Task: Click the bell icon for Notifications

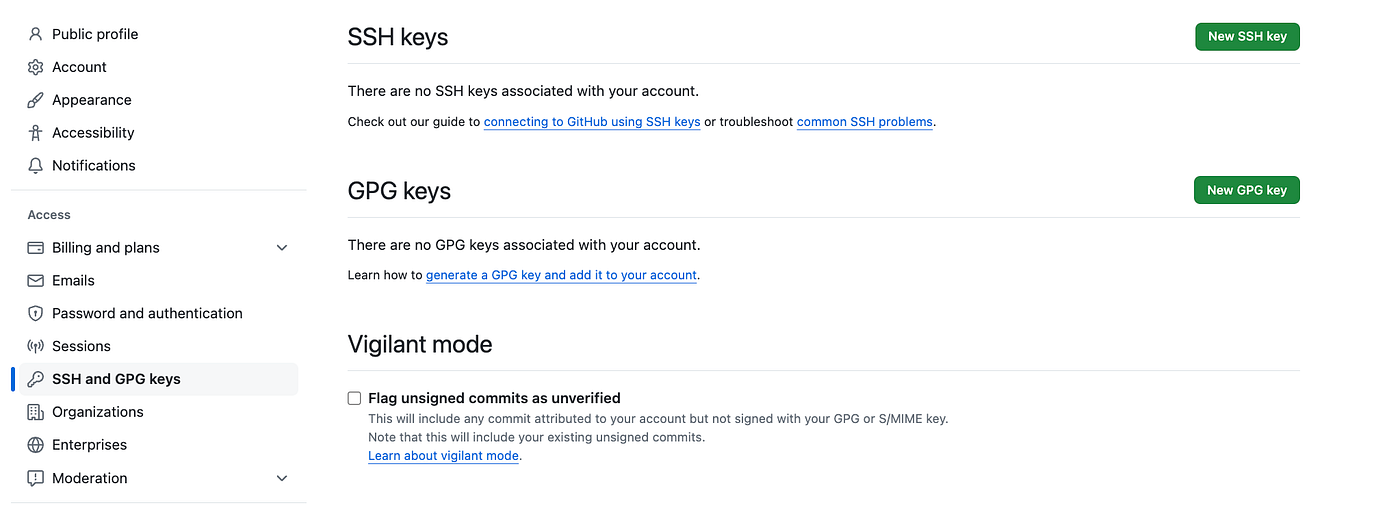Action: (36, 166)
